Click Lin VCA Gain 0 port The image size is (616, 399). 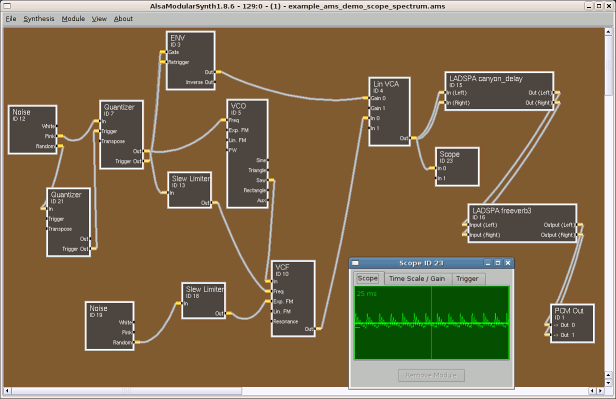tap(366, 98)
